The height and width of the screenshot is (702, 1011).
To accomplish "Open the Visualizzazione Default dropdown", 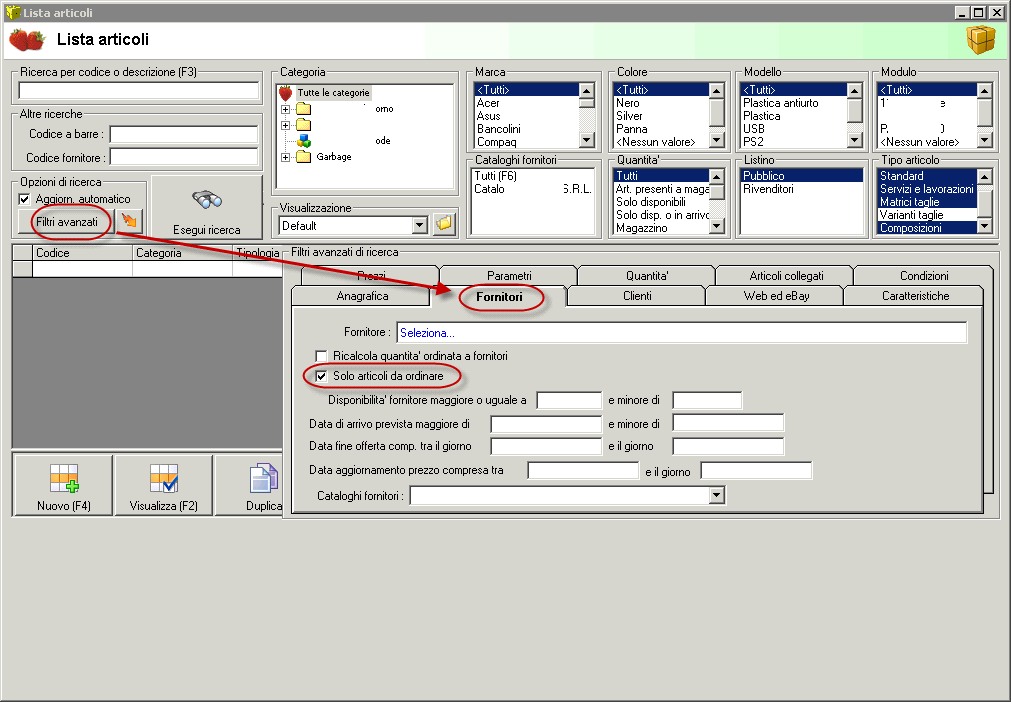I will point(420,226).
